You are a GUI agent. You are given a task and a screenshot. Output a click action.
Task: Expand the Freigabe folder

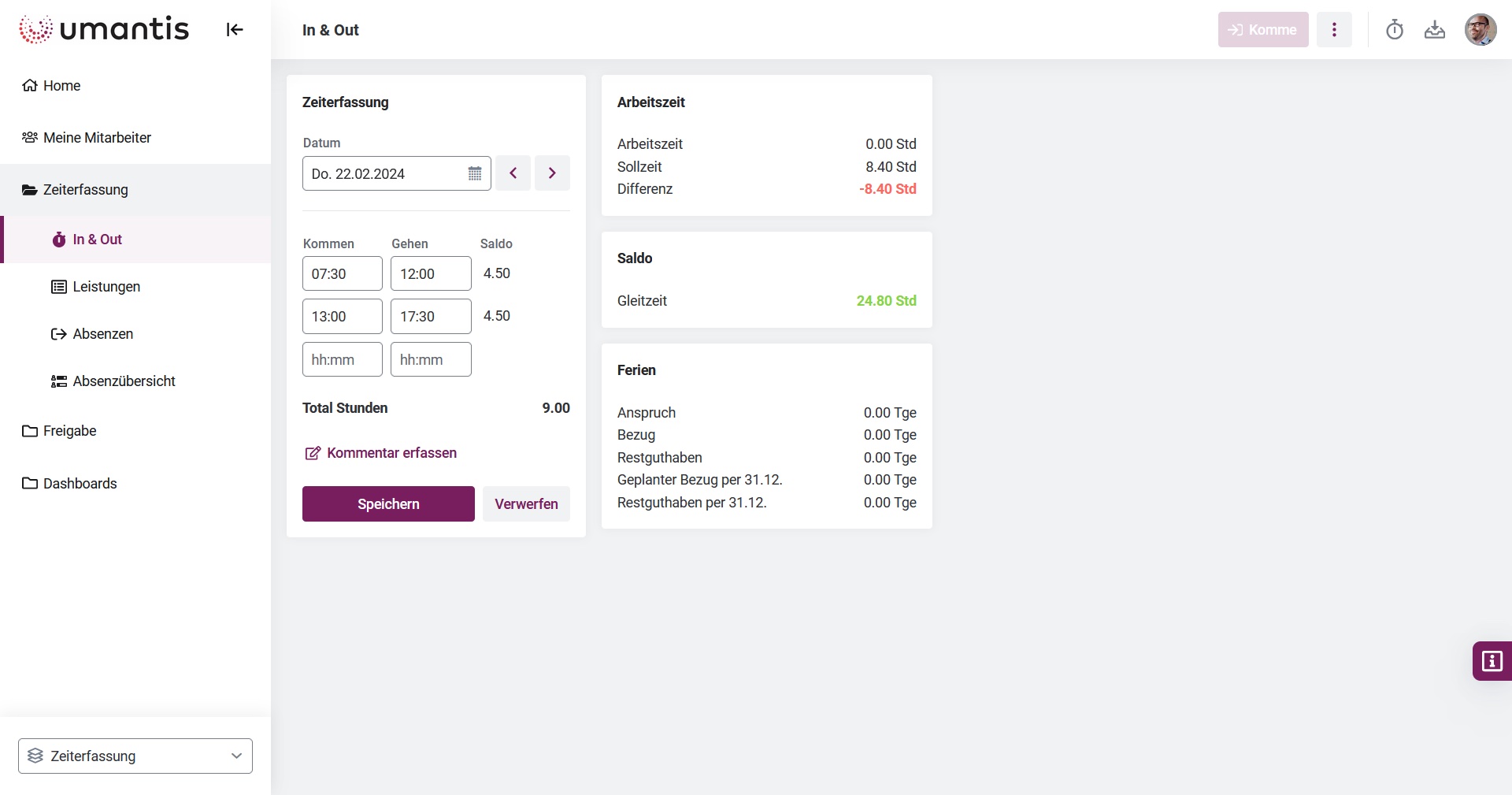[69, 431]
